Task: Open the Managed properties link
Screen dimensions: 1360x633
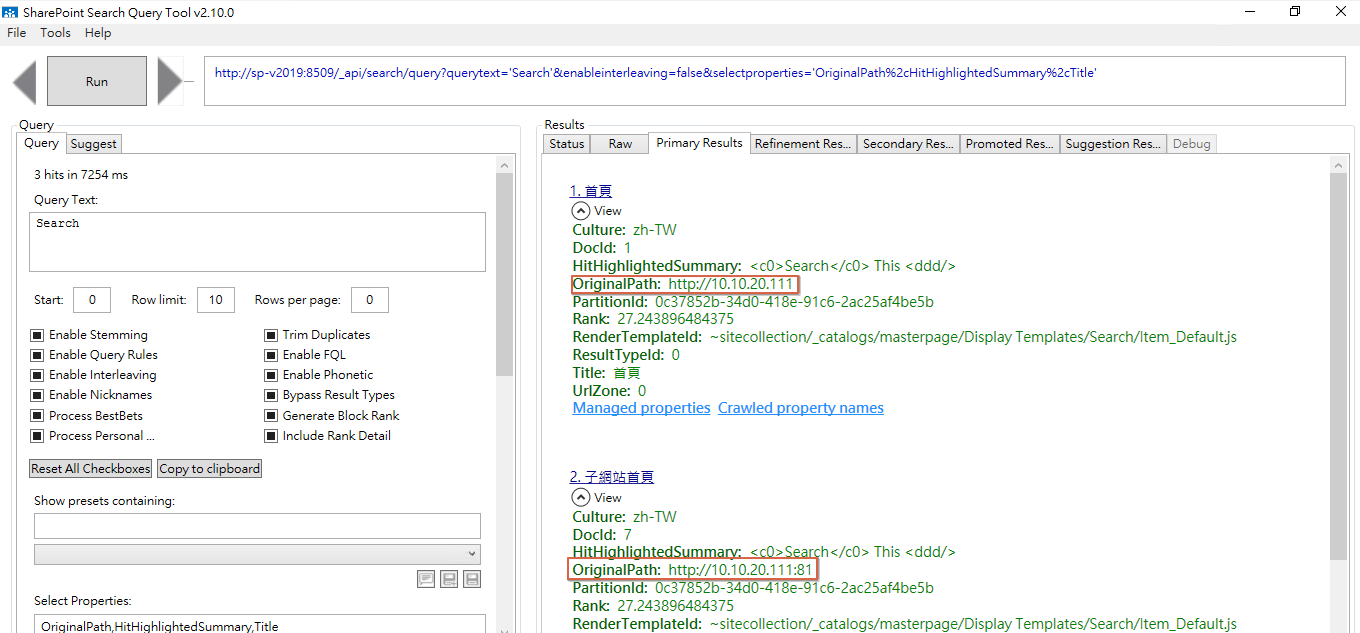Action: pos(641,408)
